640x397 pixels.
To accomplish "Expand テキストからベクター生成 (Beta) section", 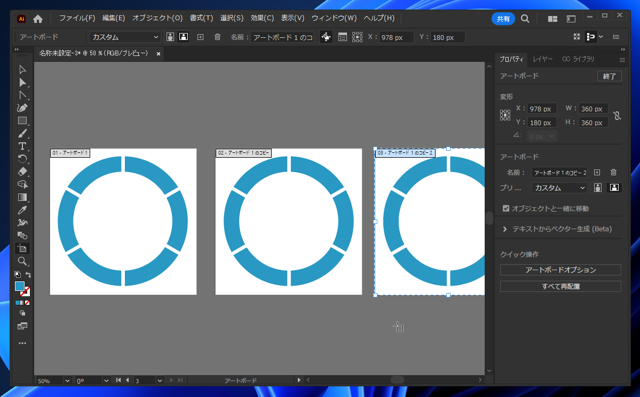I will [x=505, y=229].
